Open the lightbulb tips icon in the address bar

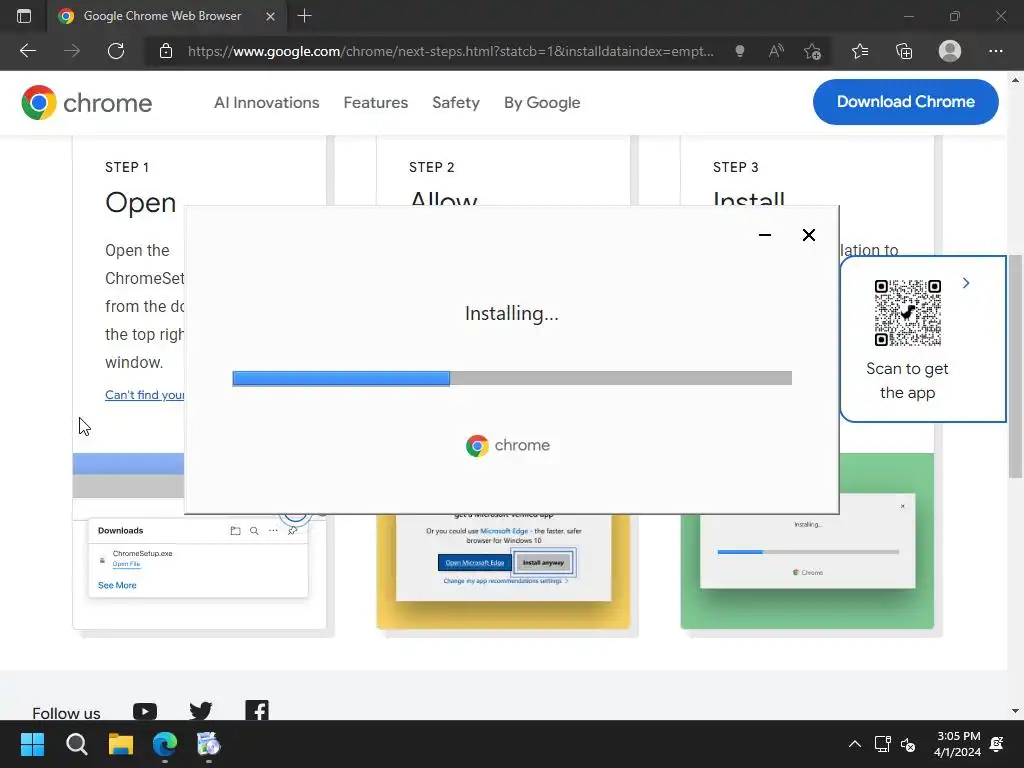(739, 51)
